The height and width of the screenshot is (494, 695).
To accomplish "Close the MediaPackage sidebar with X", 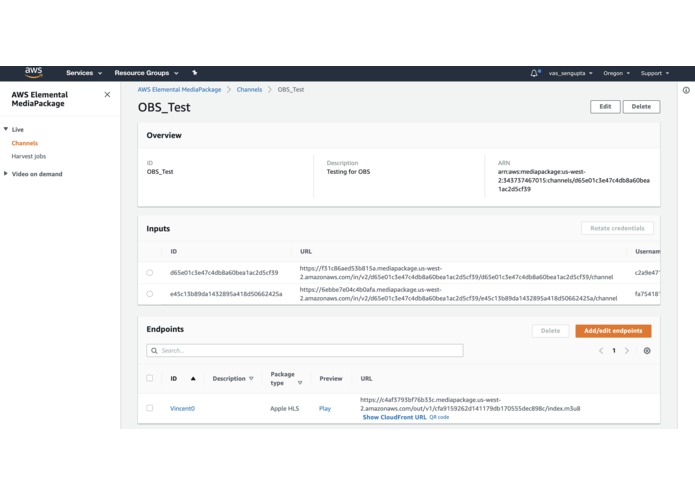I will click(x=107, y=94).
